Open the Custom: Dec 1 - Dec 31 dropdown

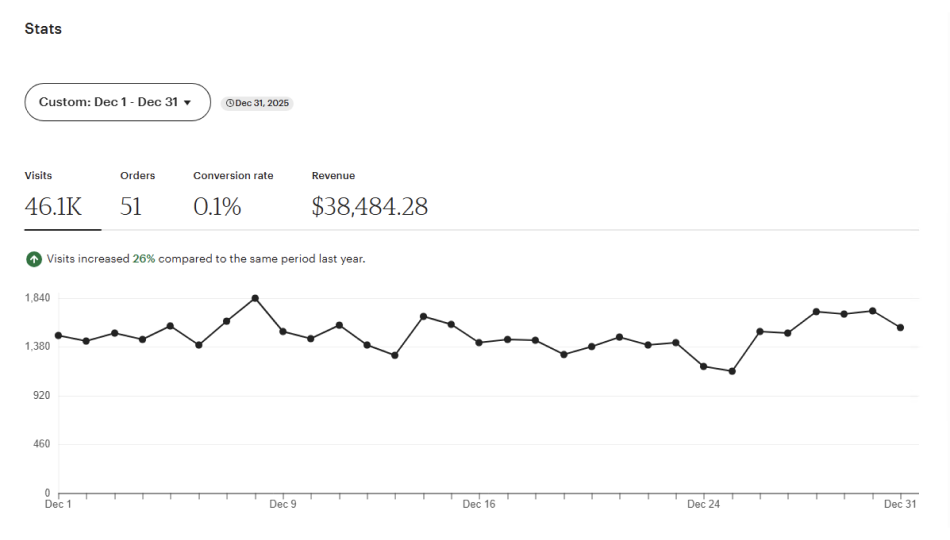click(117, 102)
